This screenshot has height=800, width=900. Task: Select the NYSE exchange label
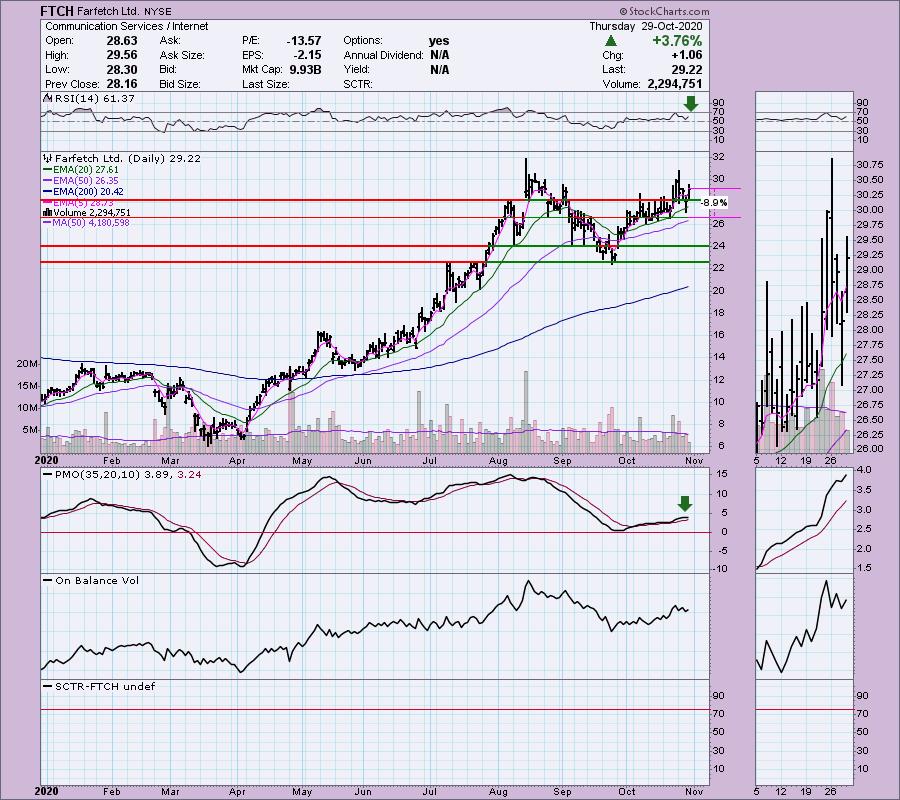(157, 11)
